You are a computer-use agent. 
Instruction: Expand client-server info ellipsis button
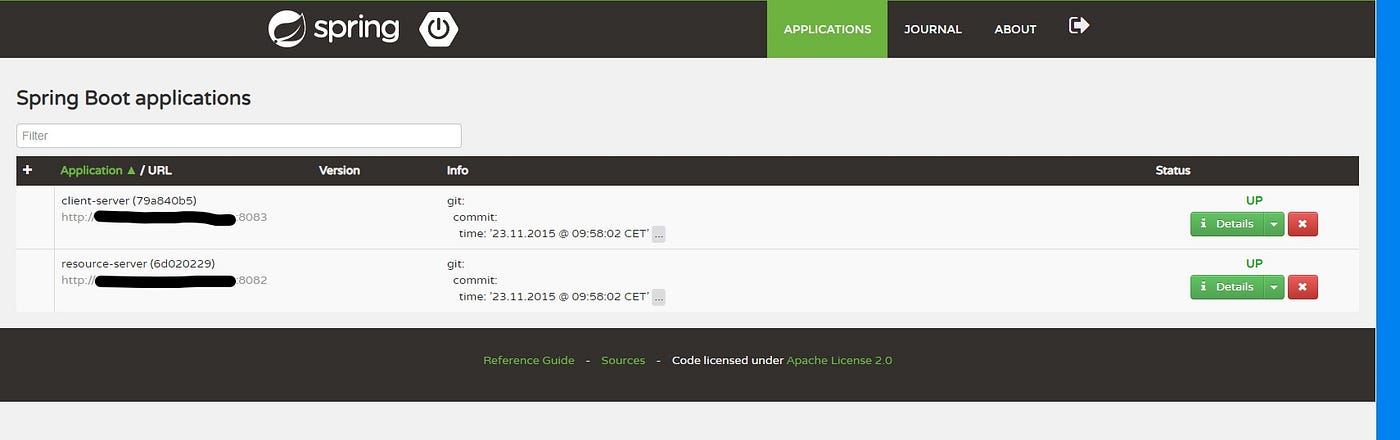pos(658,234)
